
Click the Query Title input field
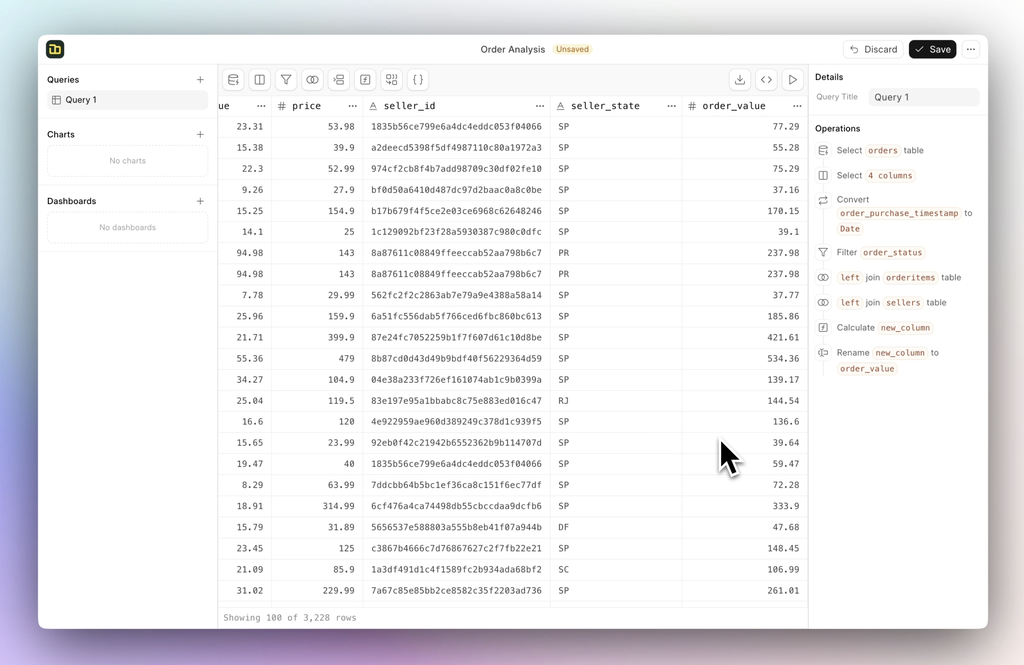click(x=923, y=97)
